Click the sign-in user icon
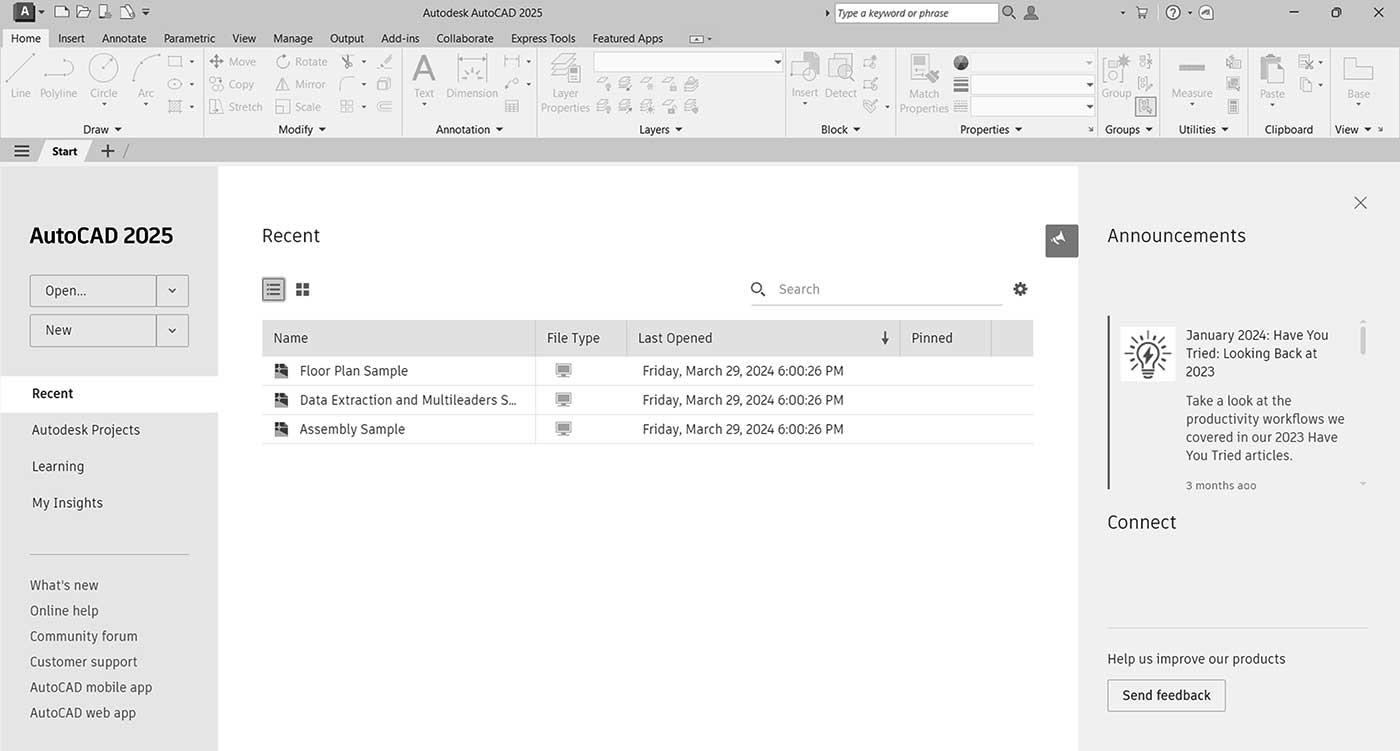This screenshot has height=751, width=1400. click(1032, 13)
